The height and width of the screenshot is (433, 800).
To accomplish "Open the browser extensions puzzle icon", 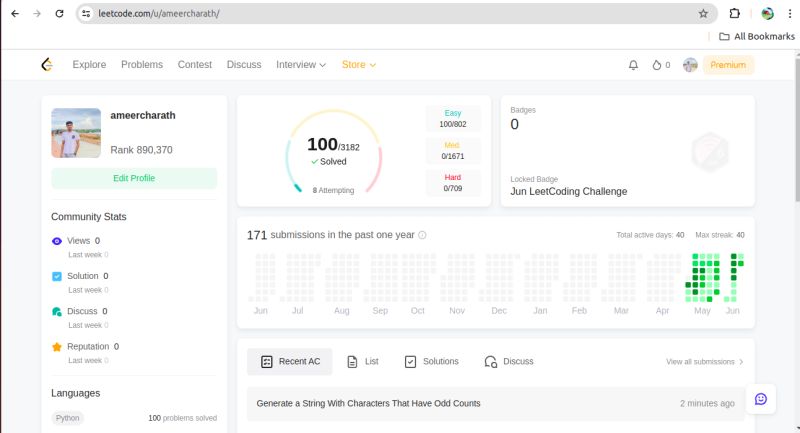I will click(735, 14).
